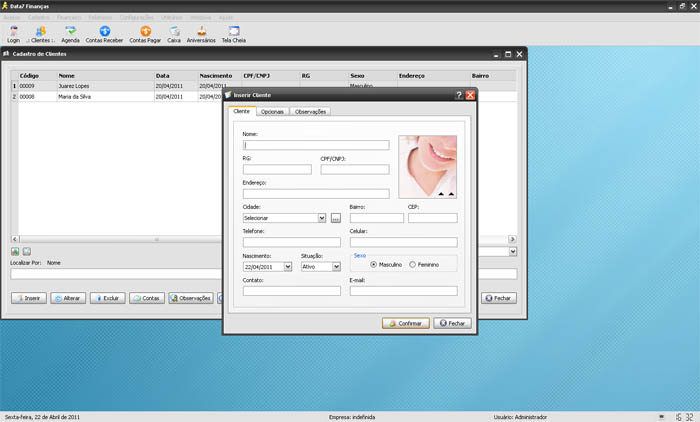Toggle Tela Cheia full screen icon

click(x=233, y=34)
